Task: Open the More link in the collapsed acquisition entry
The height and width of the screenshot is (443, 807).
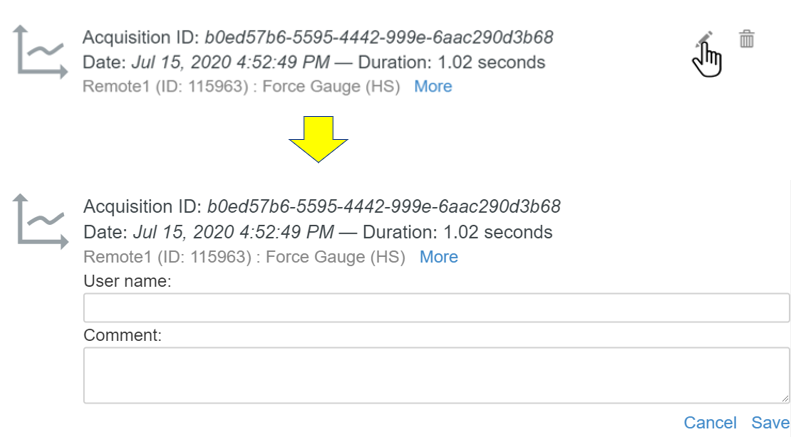Action: pyautogui.click(x=433, y=86)
